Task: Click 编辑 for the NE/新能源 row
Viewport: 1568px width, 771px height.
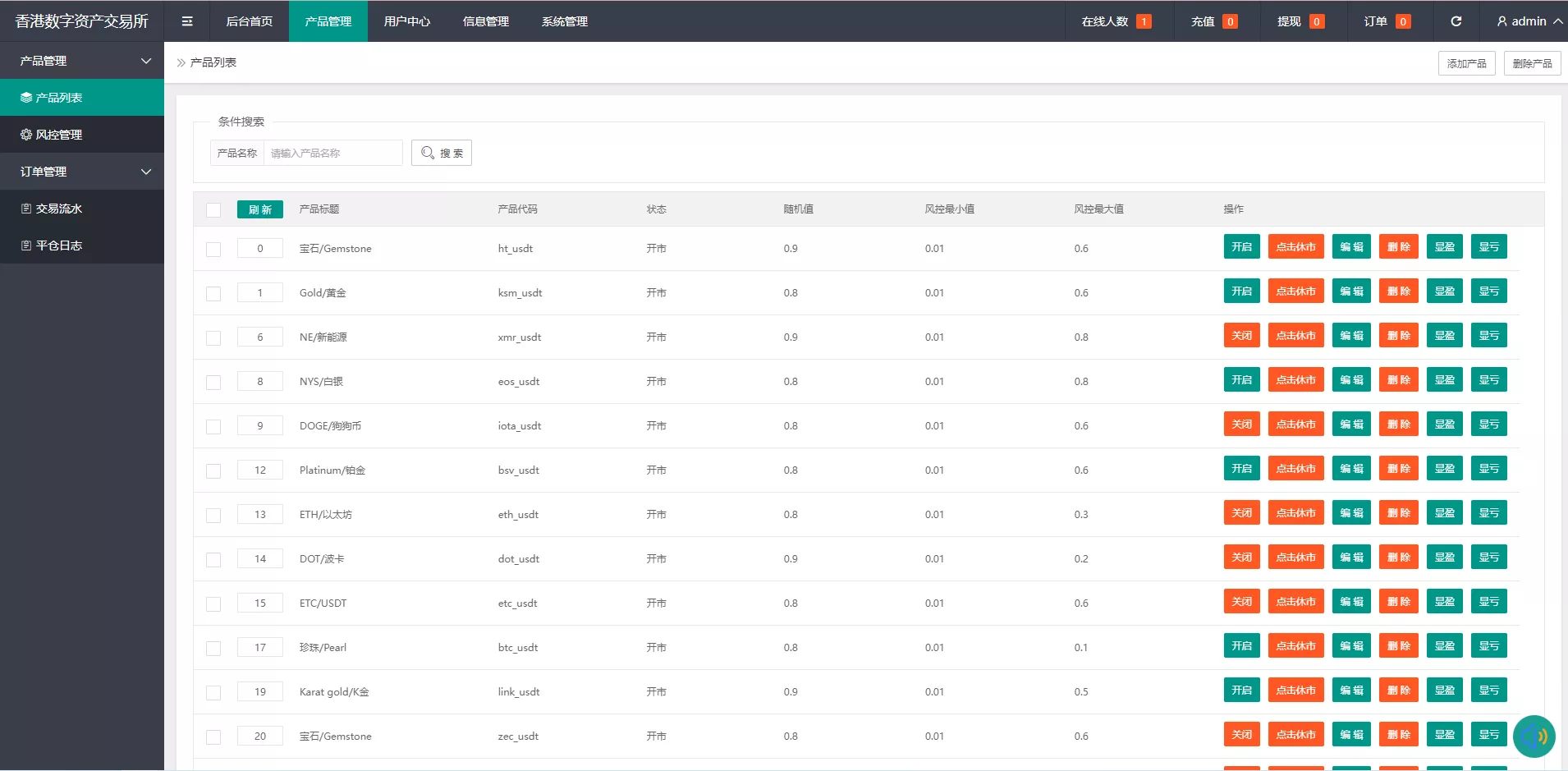Action: tap(1350, 336)
